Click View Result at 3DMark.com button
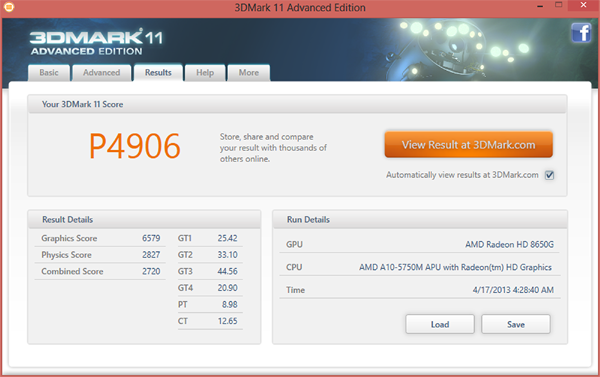The image size is (600, 377). [468, 145]
